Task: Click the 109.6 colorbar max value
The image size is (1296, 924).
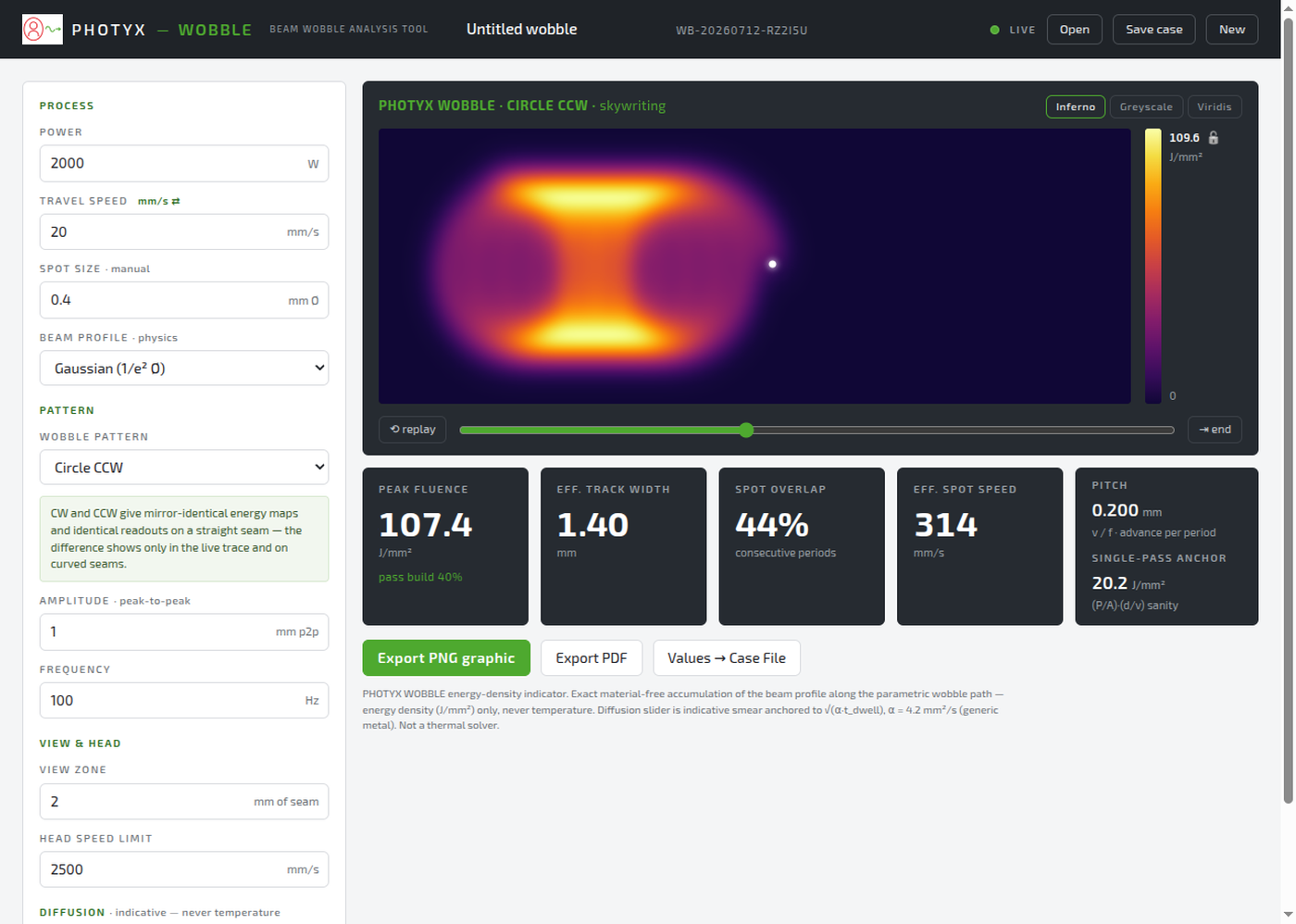Action: click(x=1184, y=138)
